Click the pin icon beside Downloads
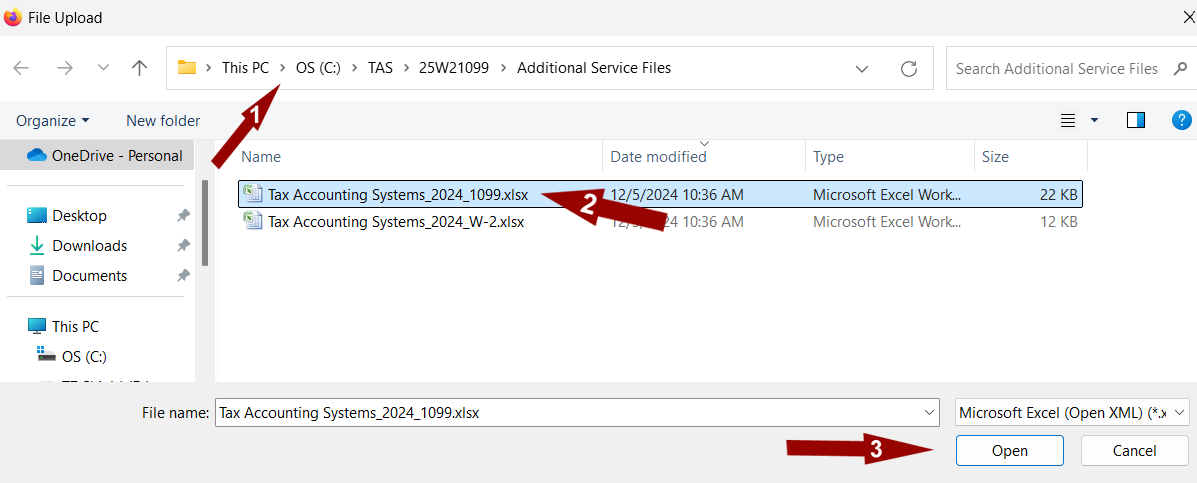Image resolution: width=1197 pixels, height=483 pixels. [x=183, y=246]
